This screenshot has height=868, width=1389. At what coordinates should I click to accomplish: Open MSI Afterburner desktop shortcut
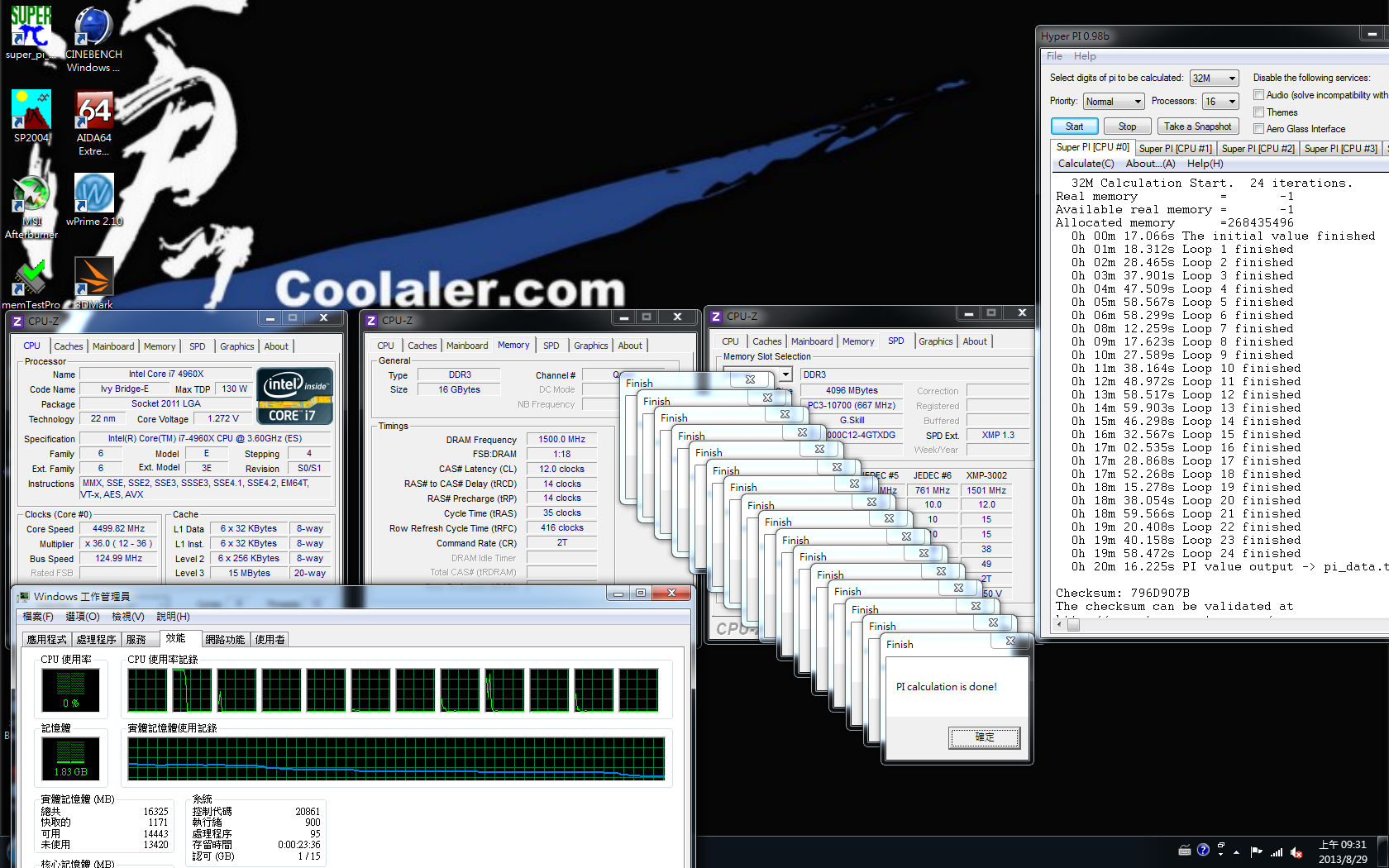click(x=31, y=205)
